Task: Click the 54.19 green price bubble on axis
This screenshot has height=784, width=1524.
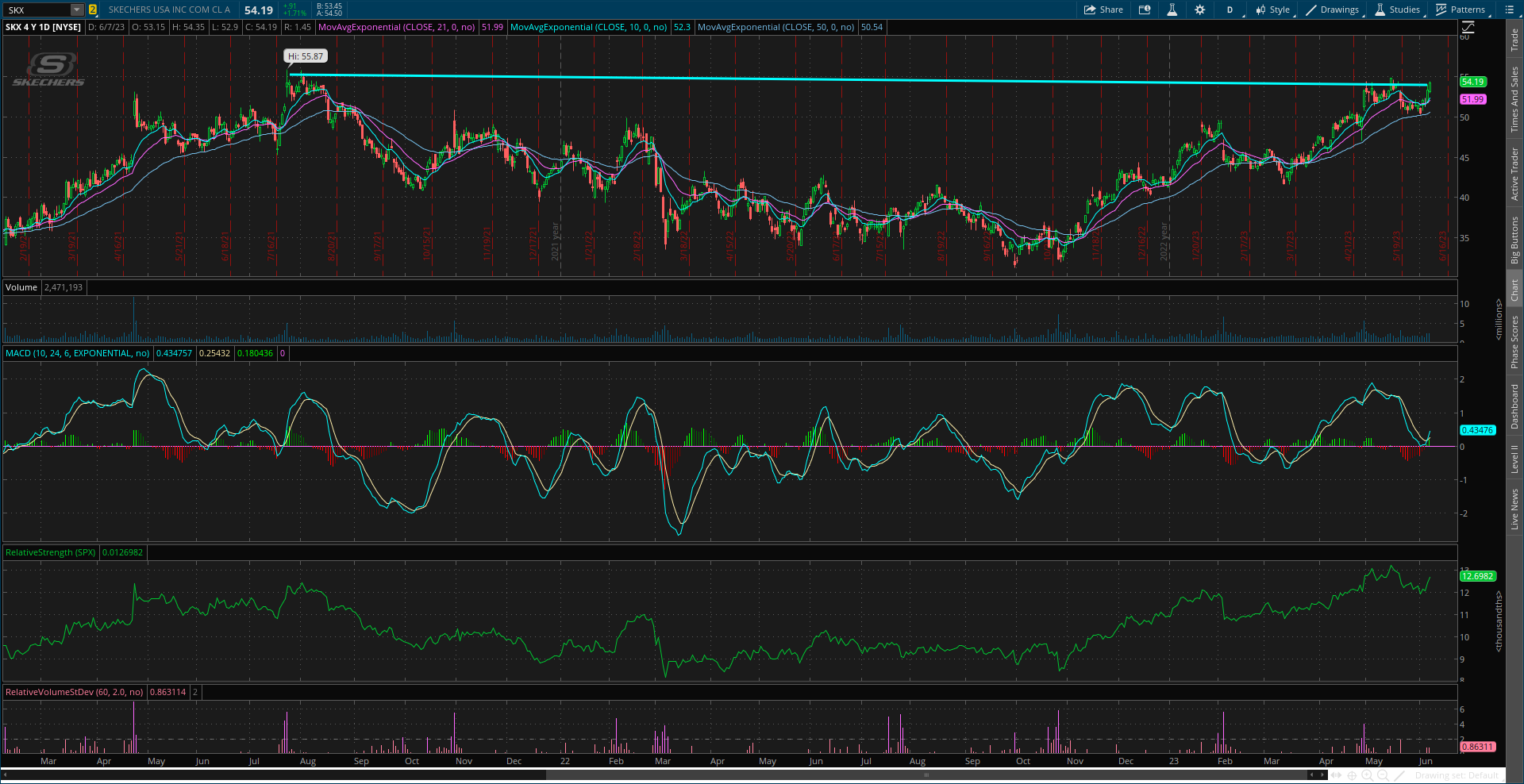Action: 1473,82
